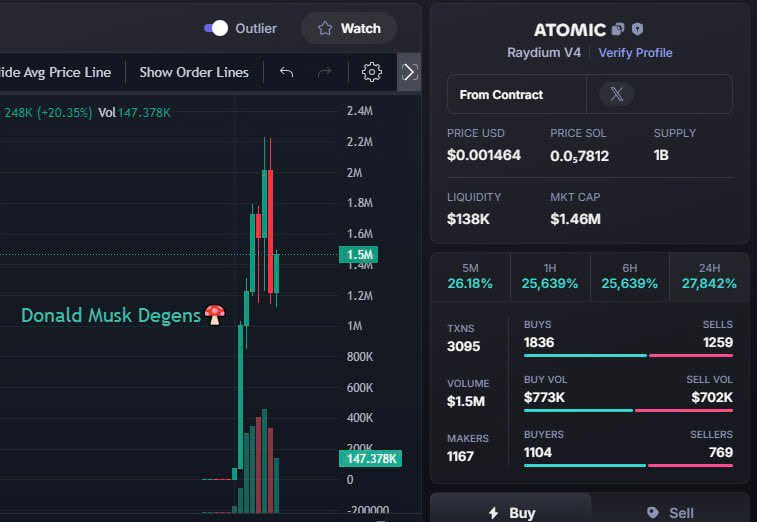This screenshot has width=757, height=522.
Task: Click the MAKERS count 1167
Action: click(460, 456)
